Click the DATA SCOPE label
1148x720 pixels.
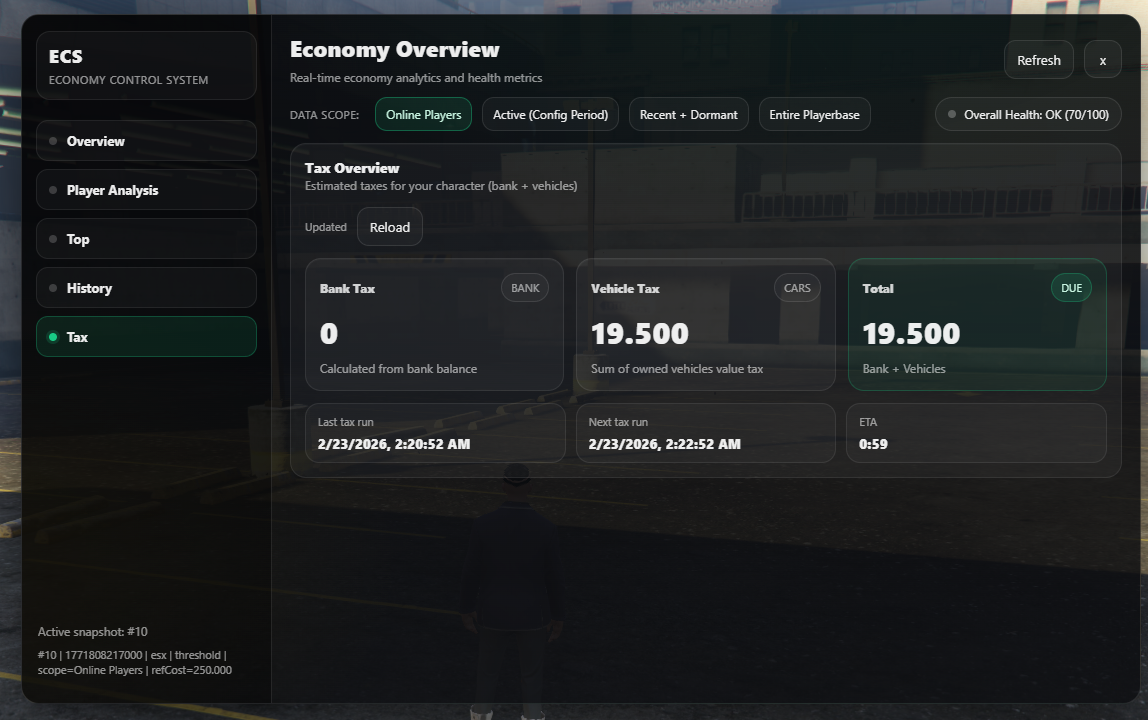[x=324, y=115]
